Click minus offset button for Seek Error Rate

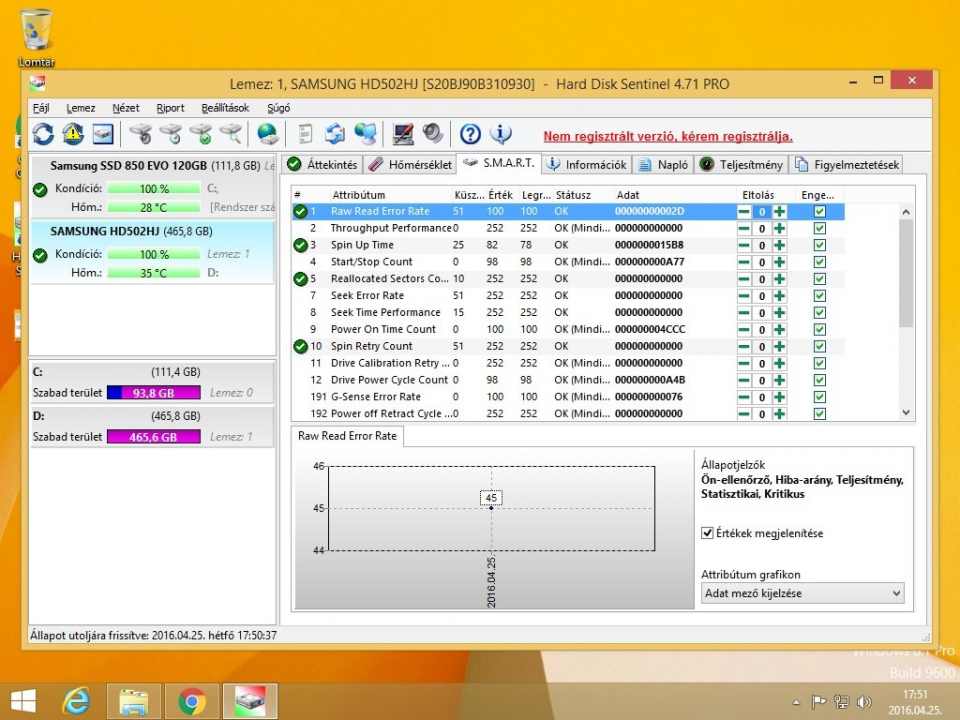click(x=744, y=296)
